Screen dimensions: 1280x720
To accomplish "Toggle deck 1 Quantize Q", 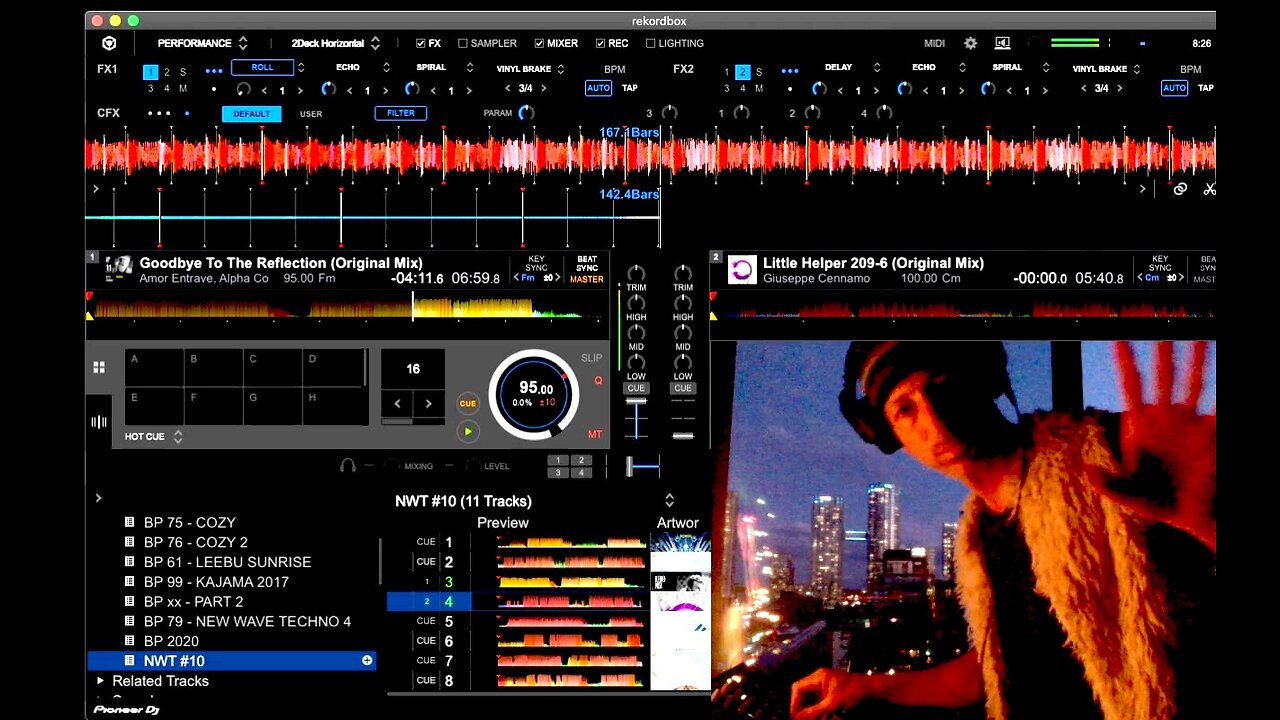I will point(599,380).
